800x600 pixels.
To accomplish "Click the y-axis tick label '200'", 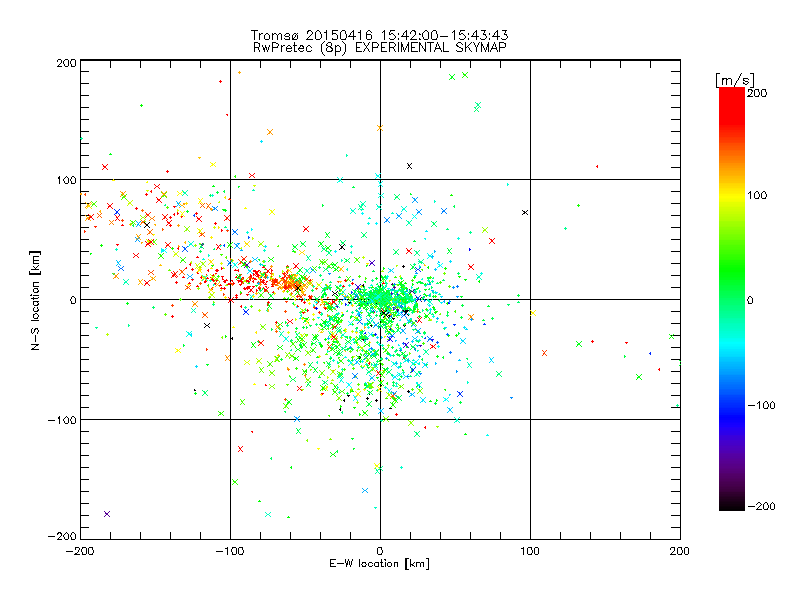I will 66,63.
